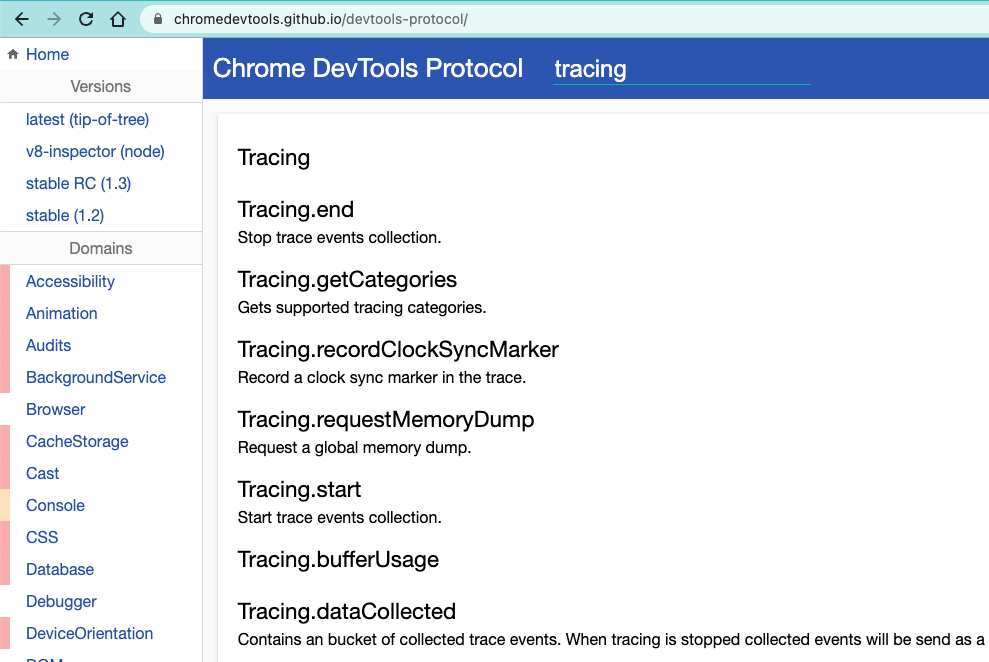Click the house icon beside Home in sidebar
Screen dimensions: 989x662
tap(13, 54)
